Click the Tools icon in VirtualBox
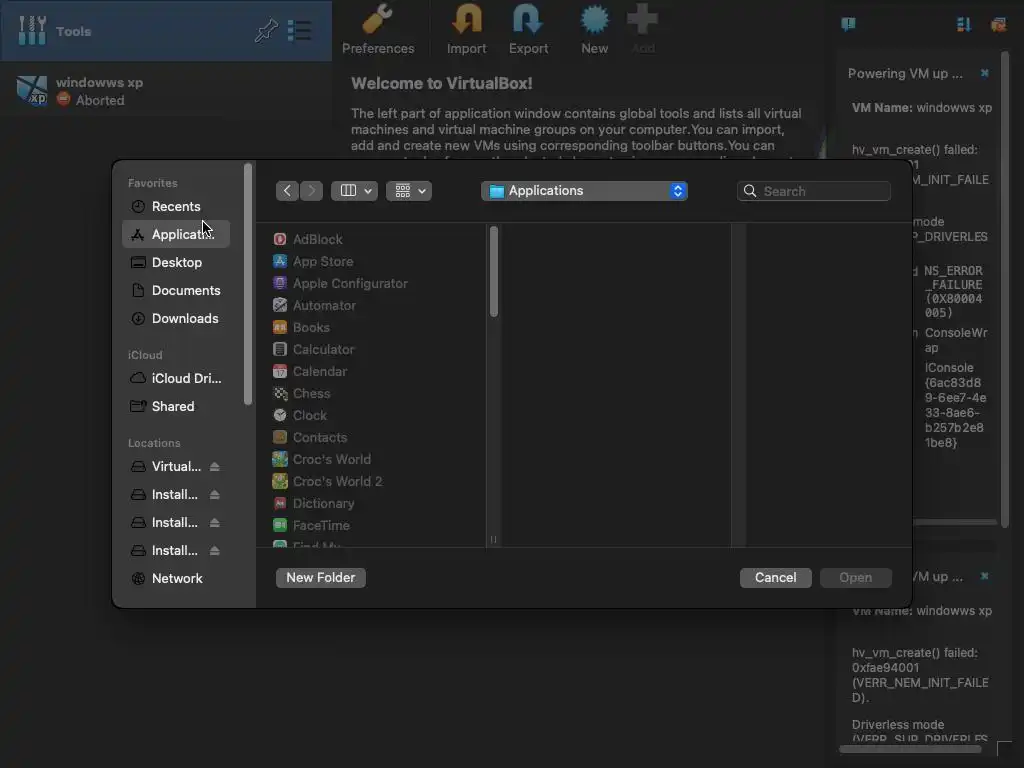Screen dimensions: 1024x768 click(31, 30)
